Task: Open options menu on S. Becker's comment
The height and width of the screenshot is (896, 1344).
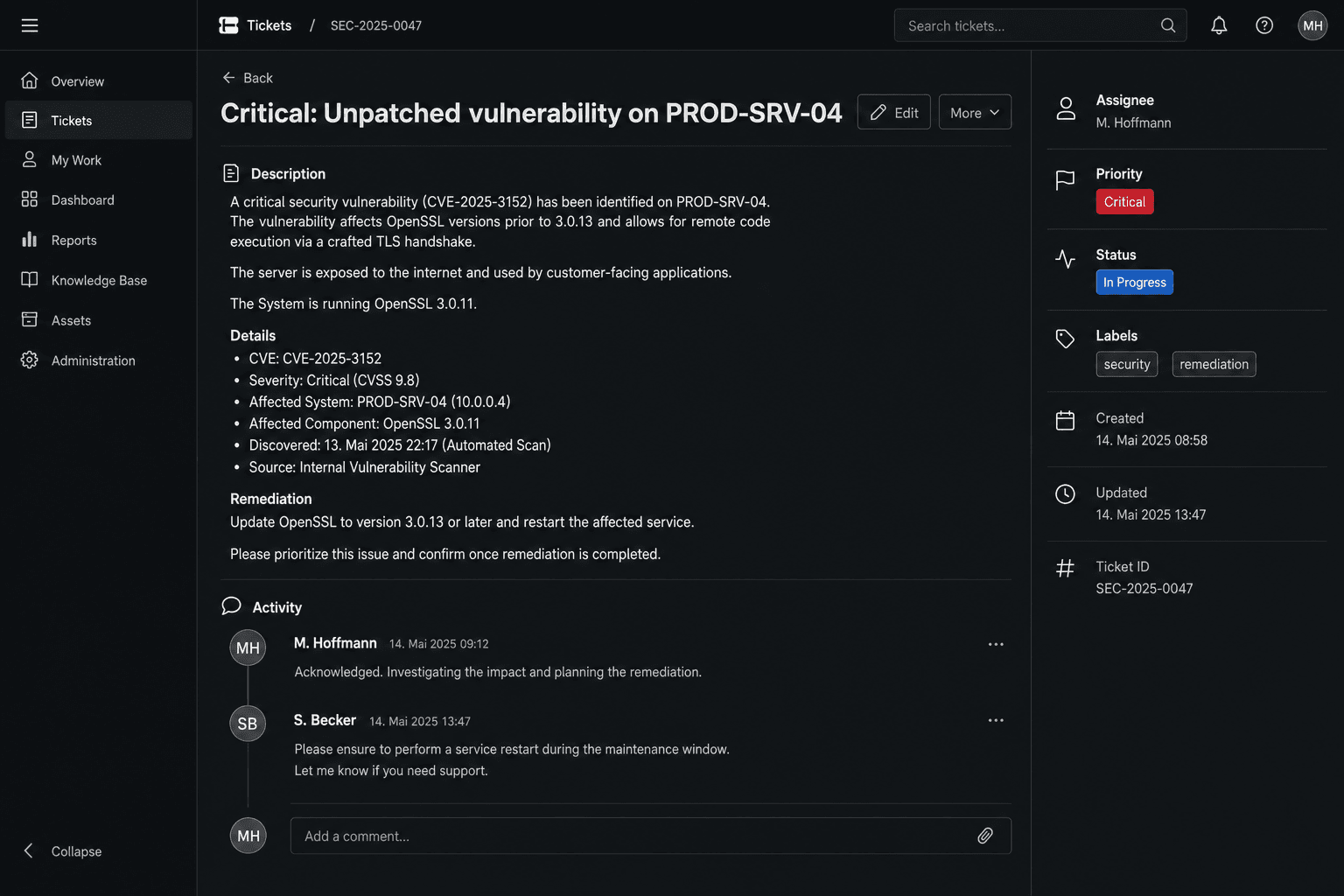Action: coord(996,720)
